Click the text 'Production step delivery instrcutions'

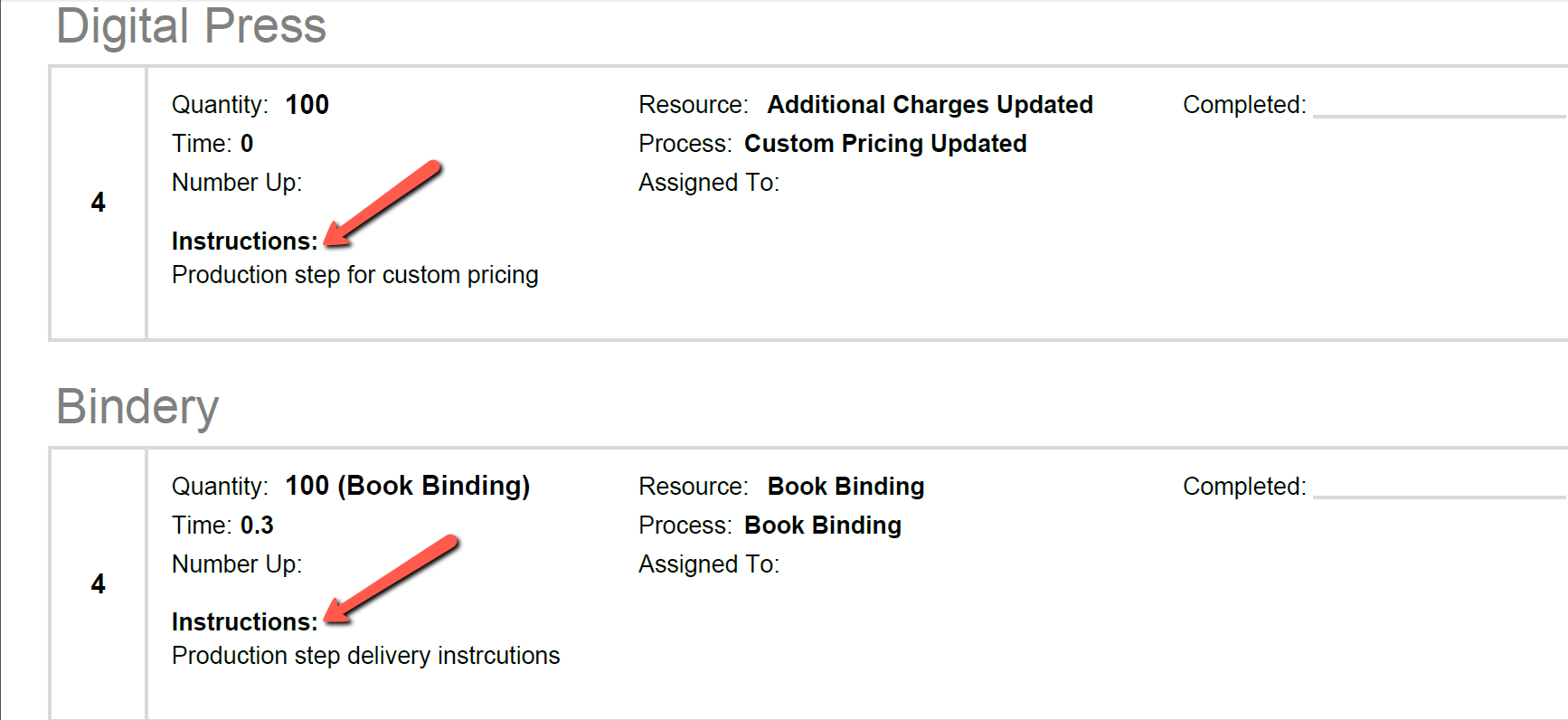click(366, 656)
